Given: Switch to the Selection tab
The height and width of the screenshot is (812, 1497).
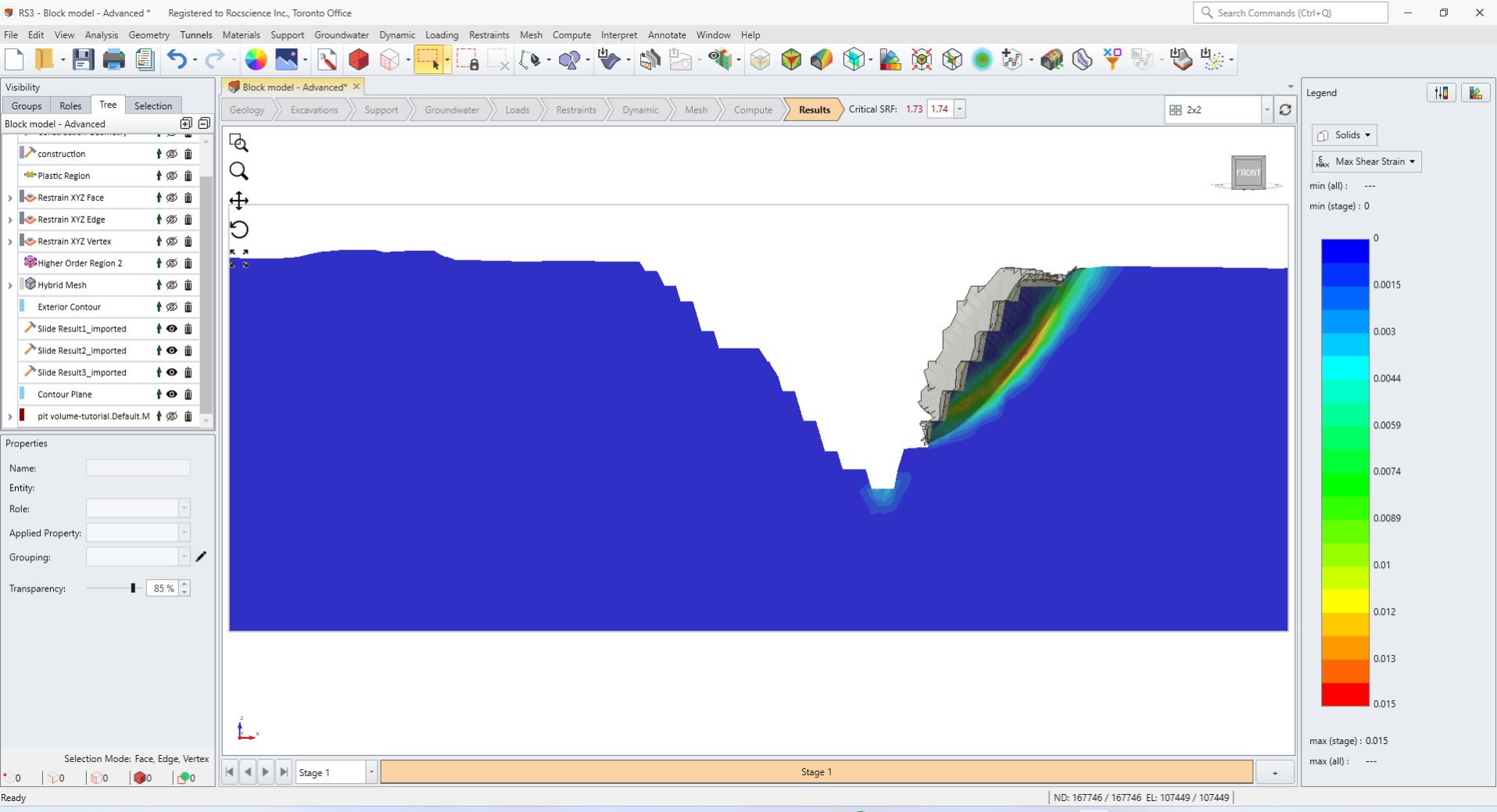Looking at the screenshot, I should pos(153,106).
